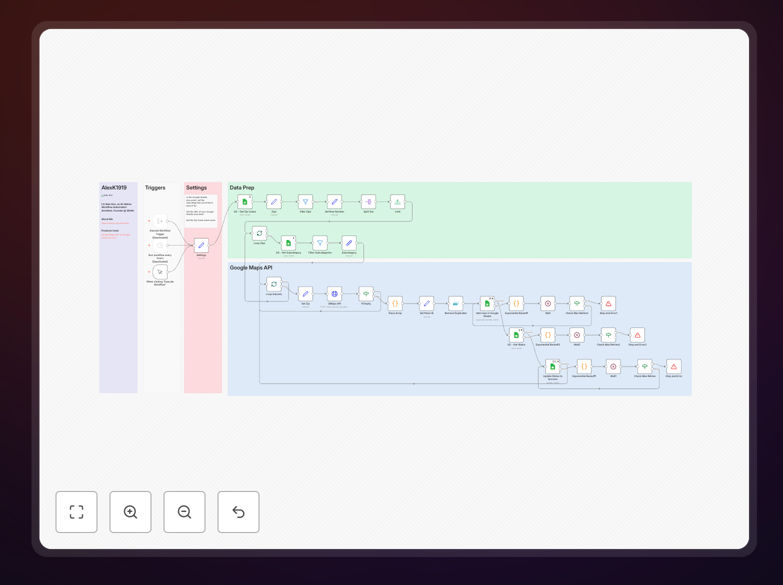Open the sheets node starting the middle retry chain

point(516,335)
